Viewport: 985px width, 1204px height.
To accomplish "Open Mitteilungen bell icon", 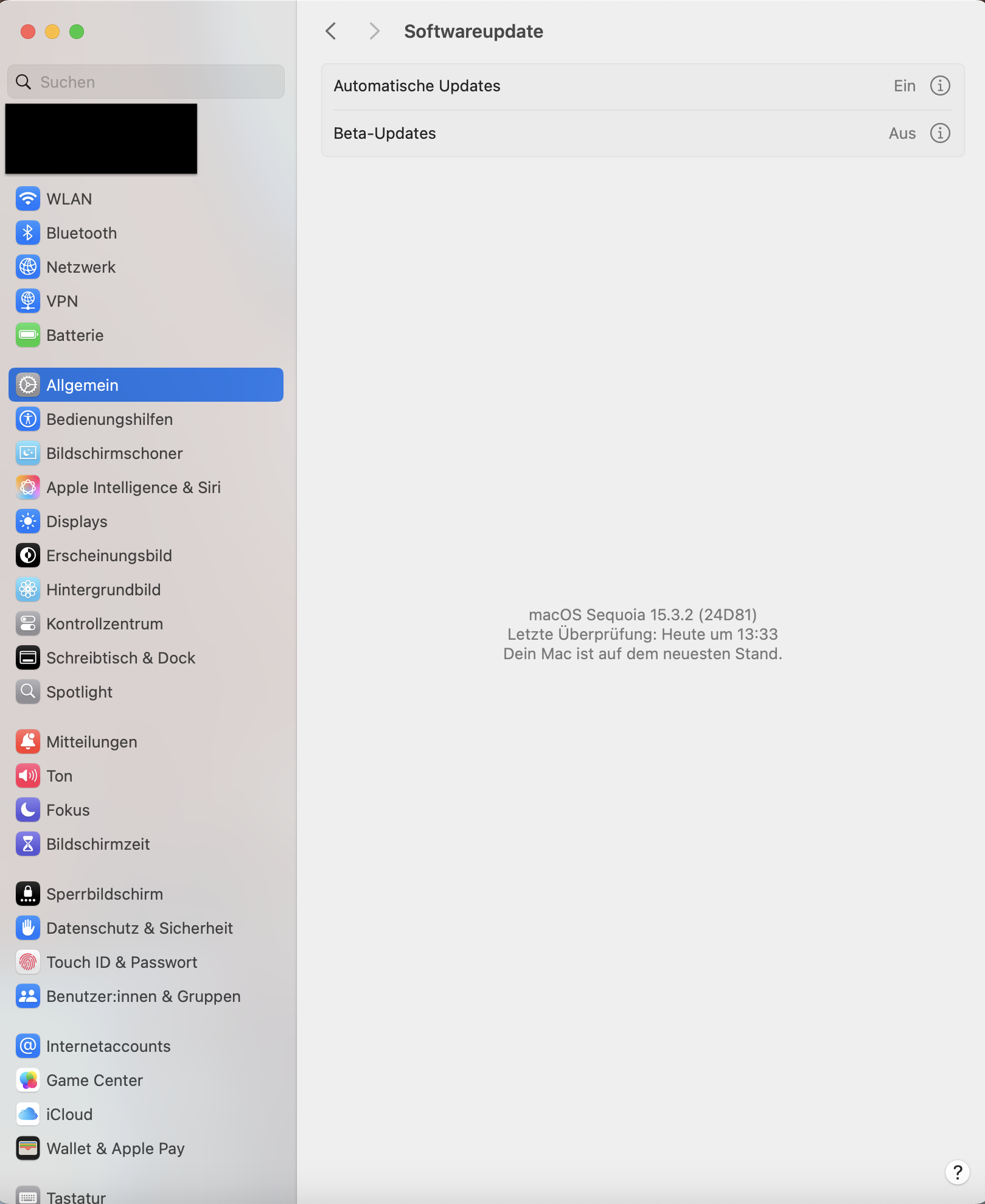I will coord(28,742).
